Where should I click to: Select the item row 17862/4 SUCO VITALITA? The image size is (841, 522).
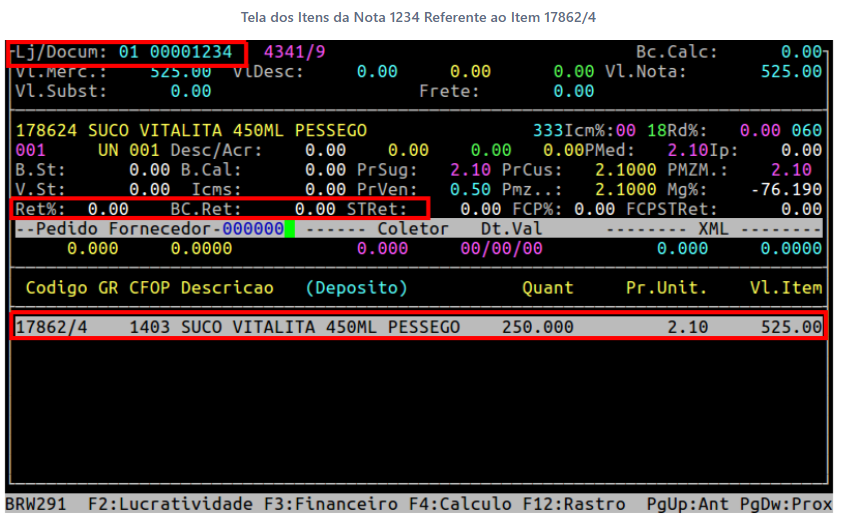tap(419, 327)
